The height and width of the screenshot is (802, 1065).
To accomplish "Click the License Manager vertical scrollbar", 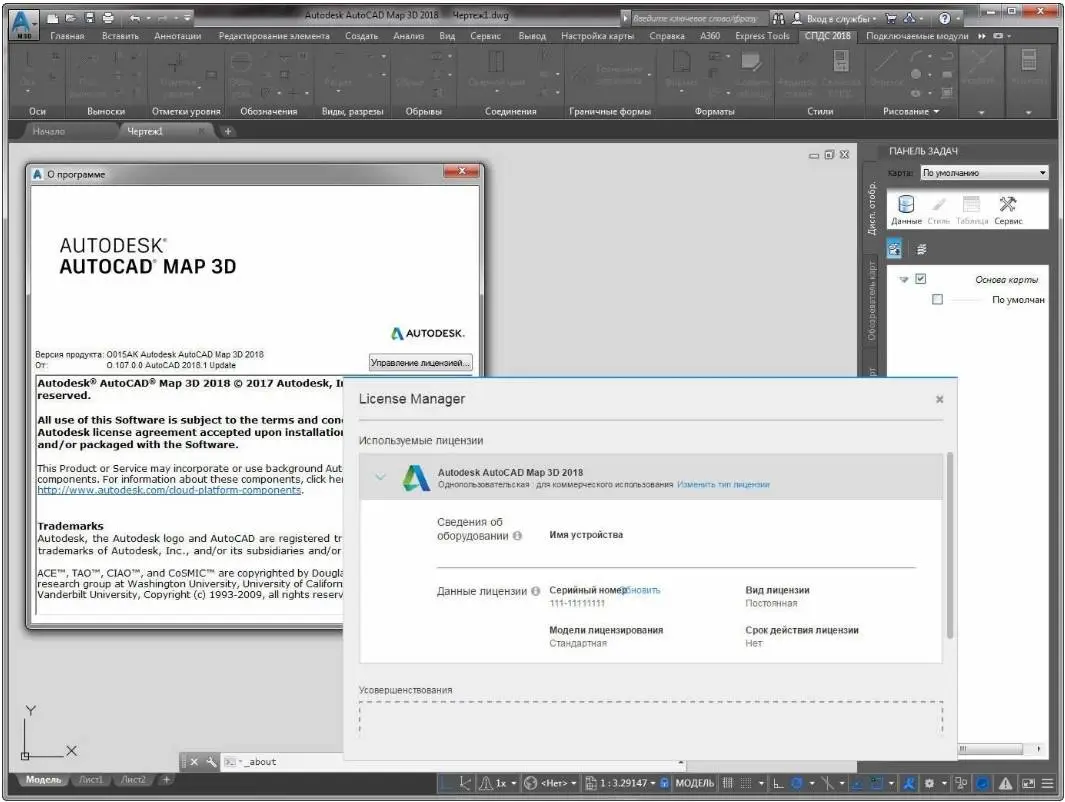I will click(x=950, y=545).
